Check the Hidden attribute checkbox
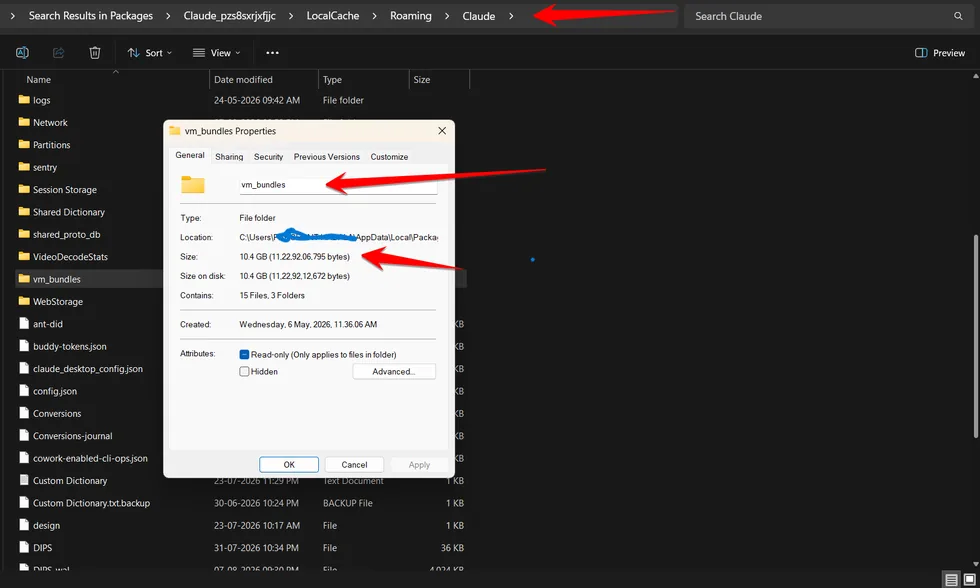Screen dimensions: 980x588 tap(244, 371)
